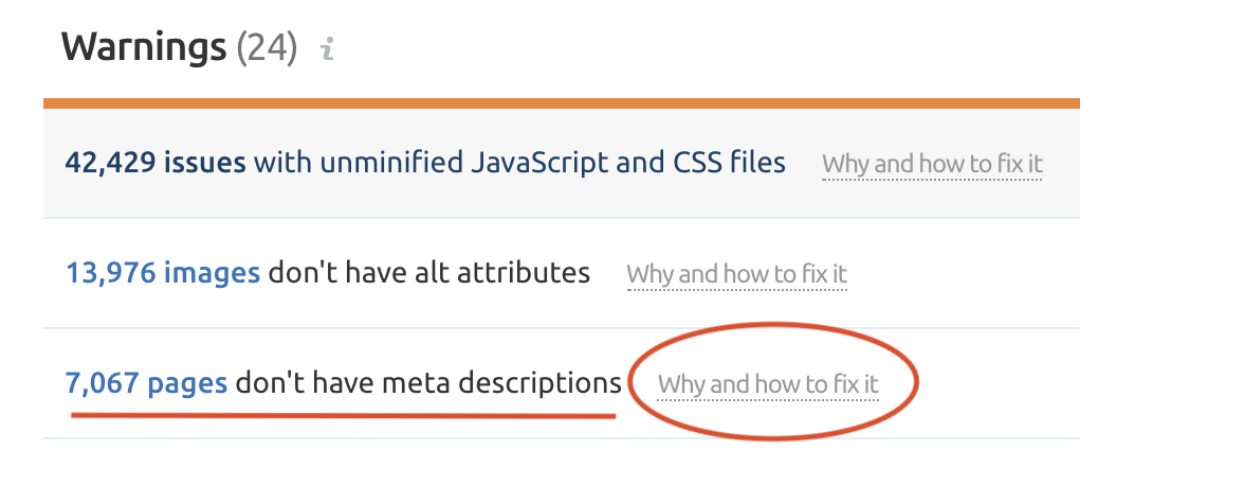
Task: Click the orange warnings bar
Action: (561, 103)
